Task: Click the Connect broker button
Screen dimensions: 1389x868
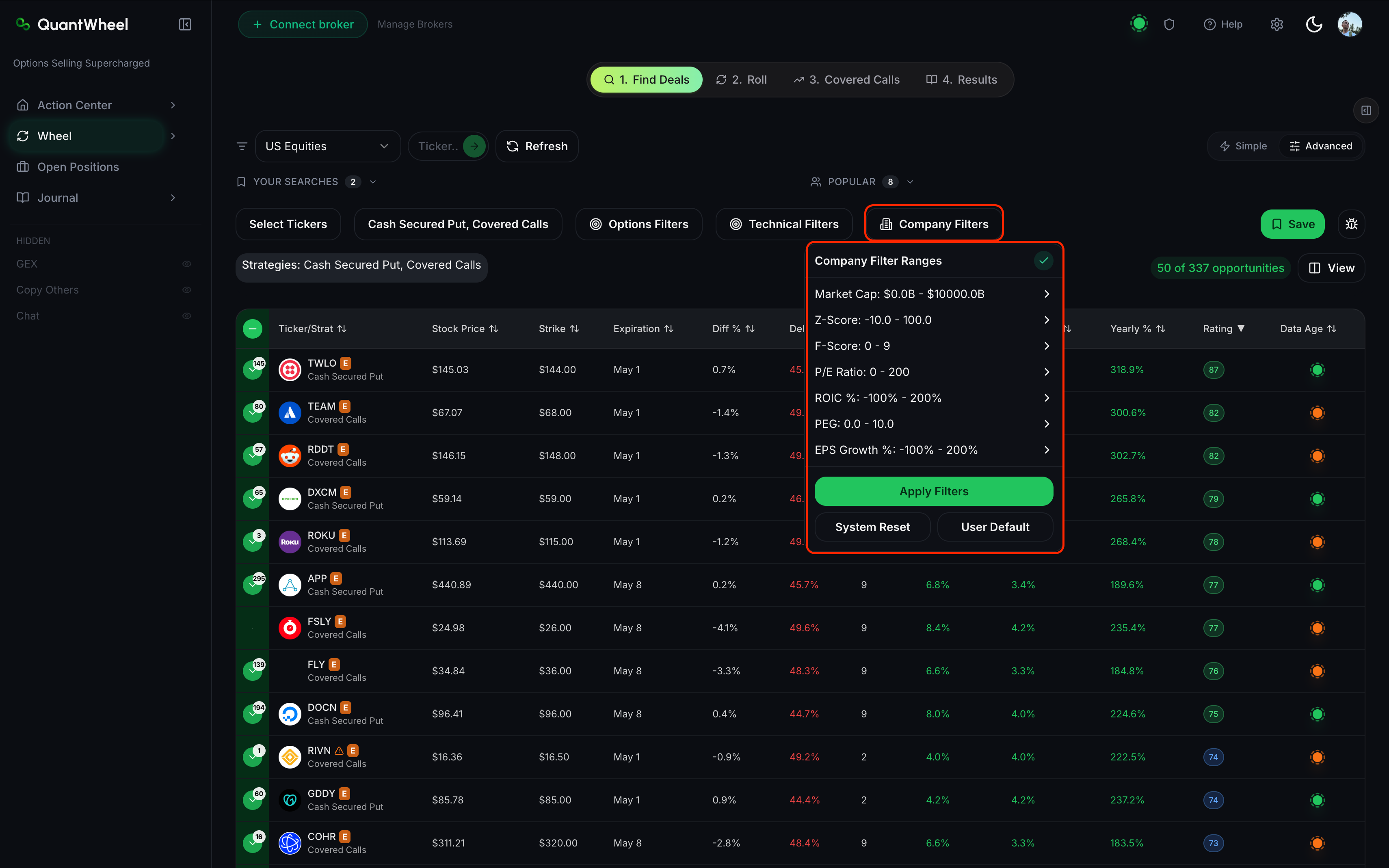Action: click(303, 24)
